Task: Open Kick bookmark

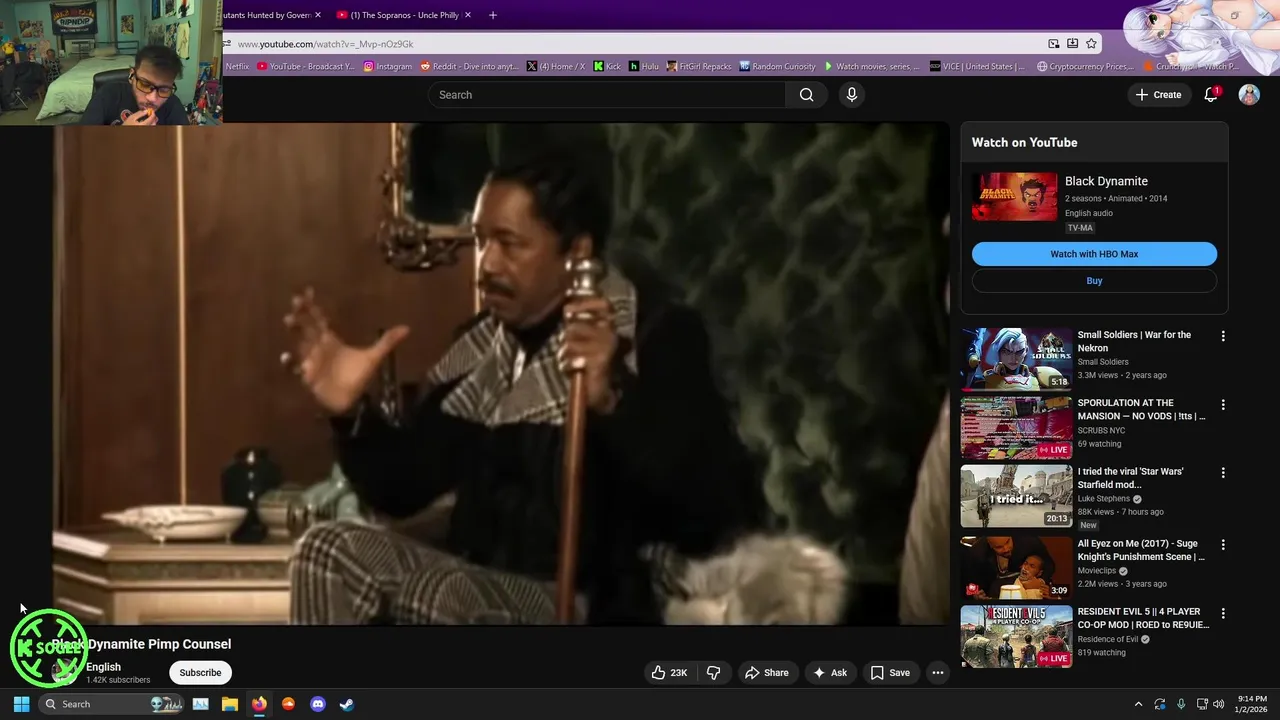Action: coord(607,66)
